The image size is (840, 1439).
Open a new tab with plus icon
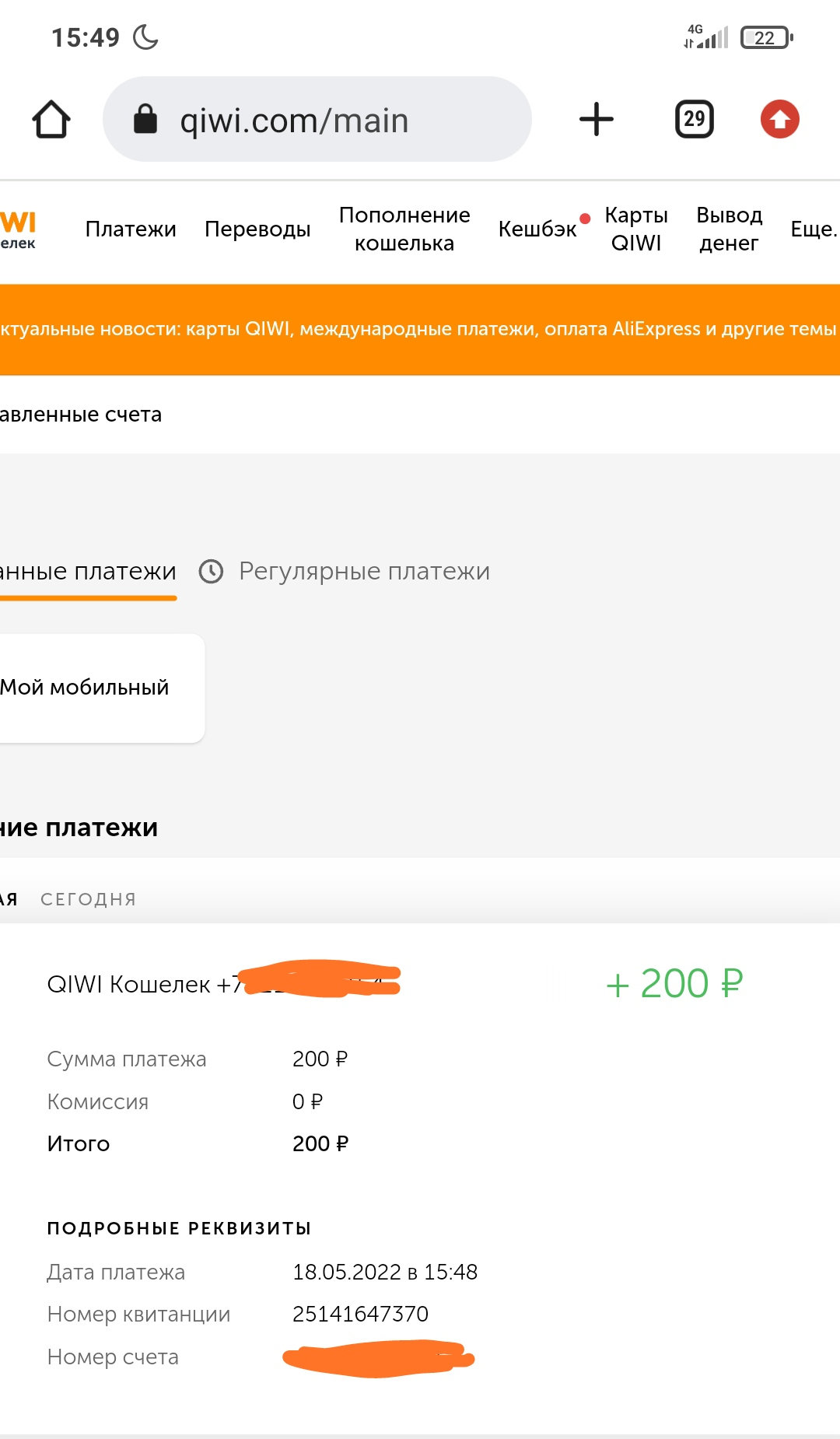coord(597,119)
